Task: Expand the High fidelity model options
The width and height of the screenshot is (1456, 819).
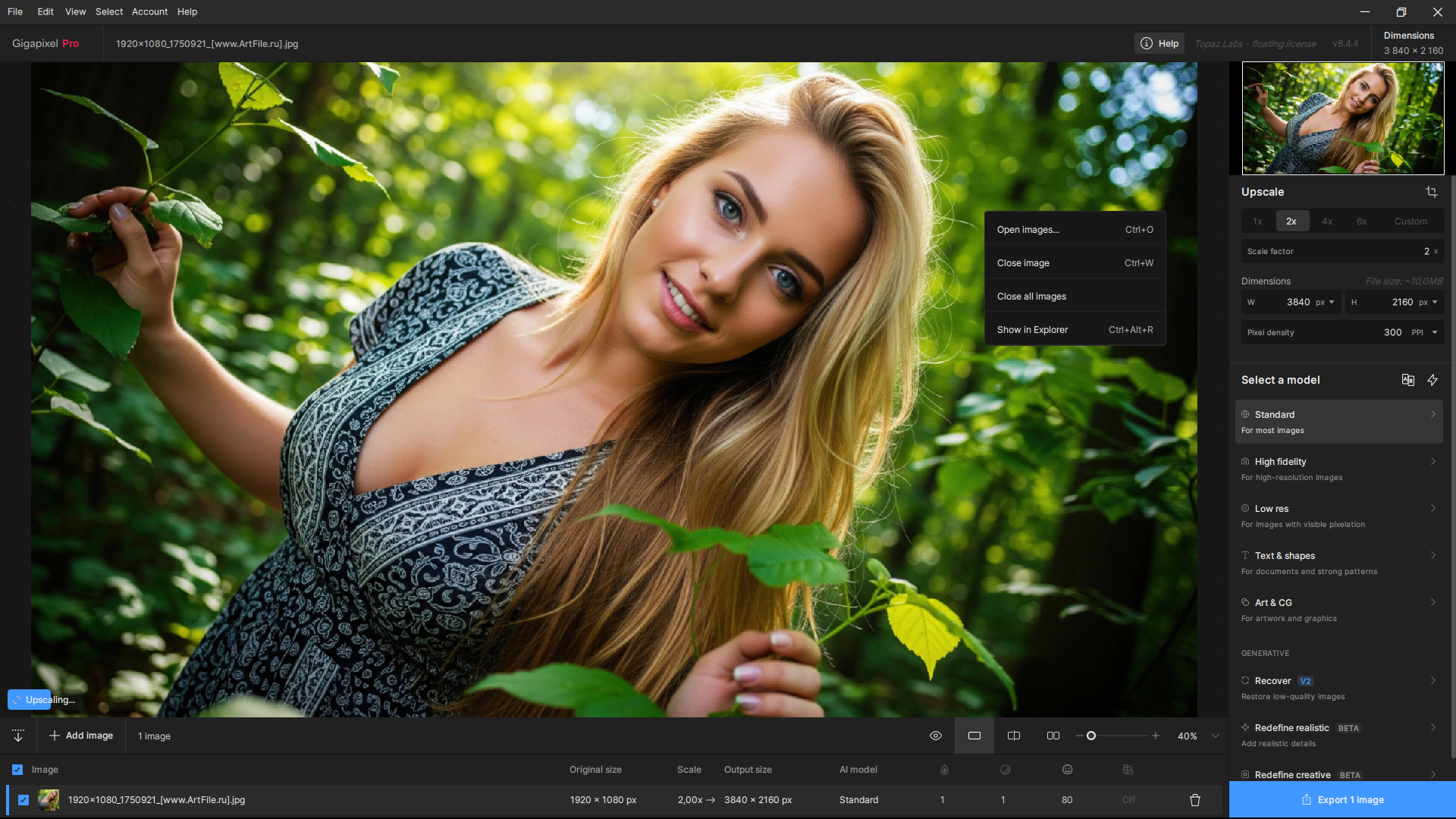Action: pos(1432,462)
